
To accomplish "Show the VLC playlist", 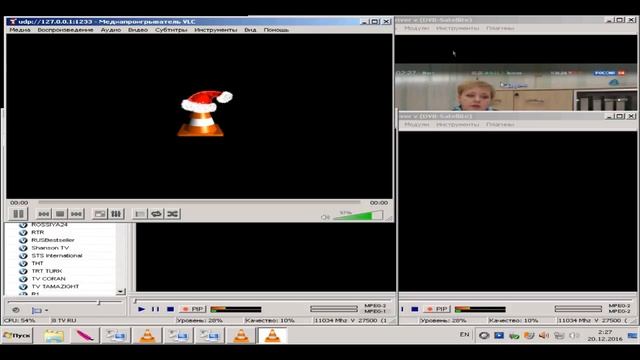I will (x=140, y=214).
